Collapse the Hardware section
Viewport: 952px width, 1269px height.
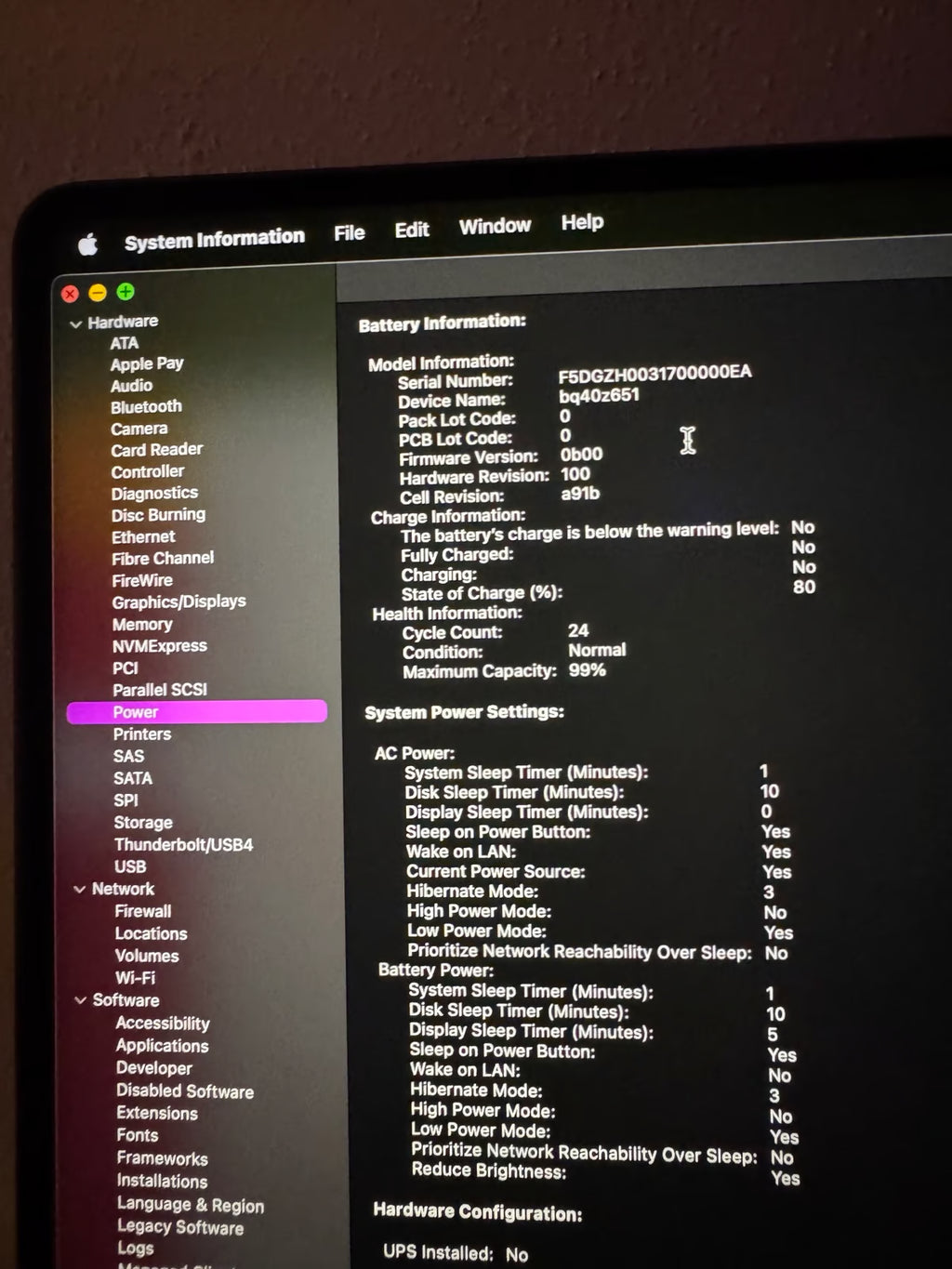click(x=76, y=322)
